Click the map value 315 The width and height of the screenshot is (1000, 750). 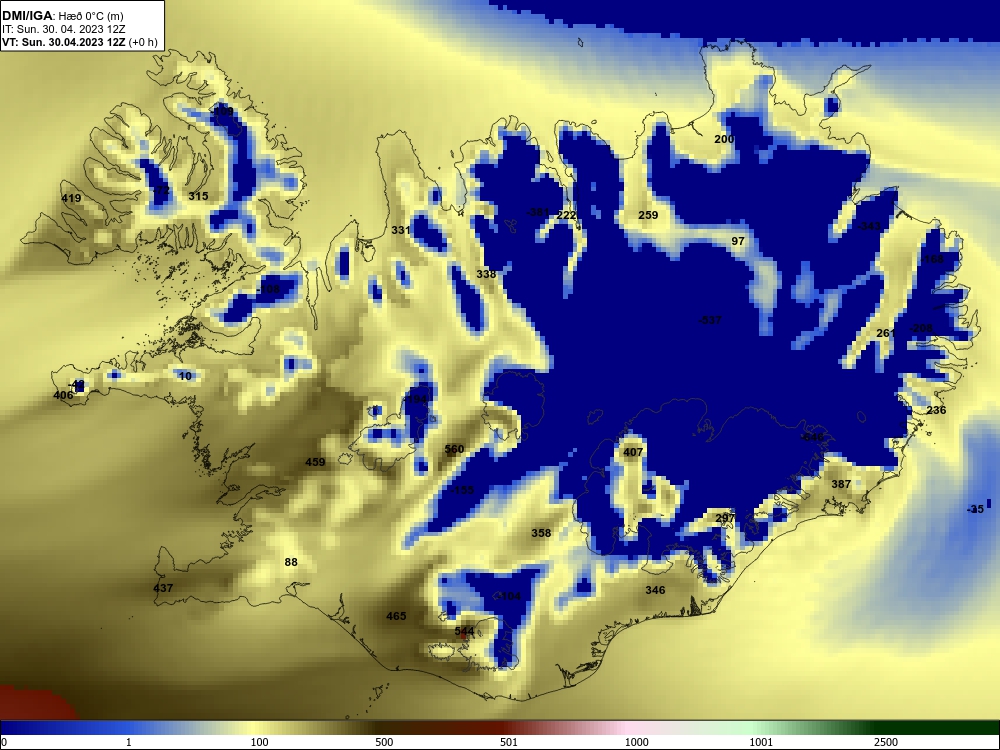point(198,196)
